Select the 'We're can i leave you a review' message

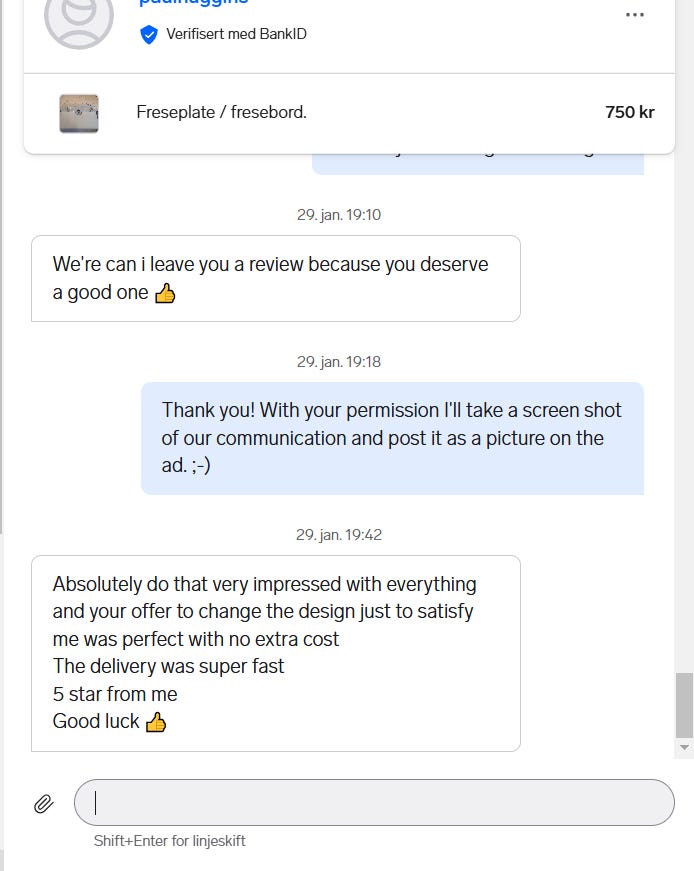(276, 278)
